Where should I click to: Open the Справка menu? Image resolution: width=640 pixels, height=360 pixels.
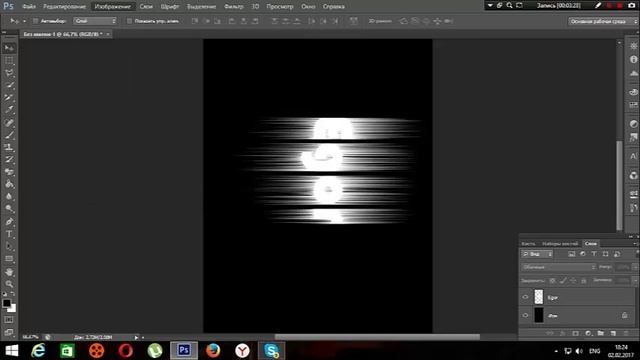[x=333, y=7]
